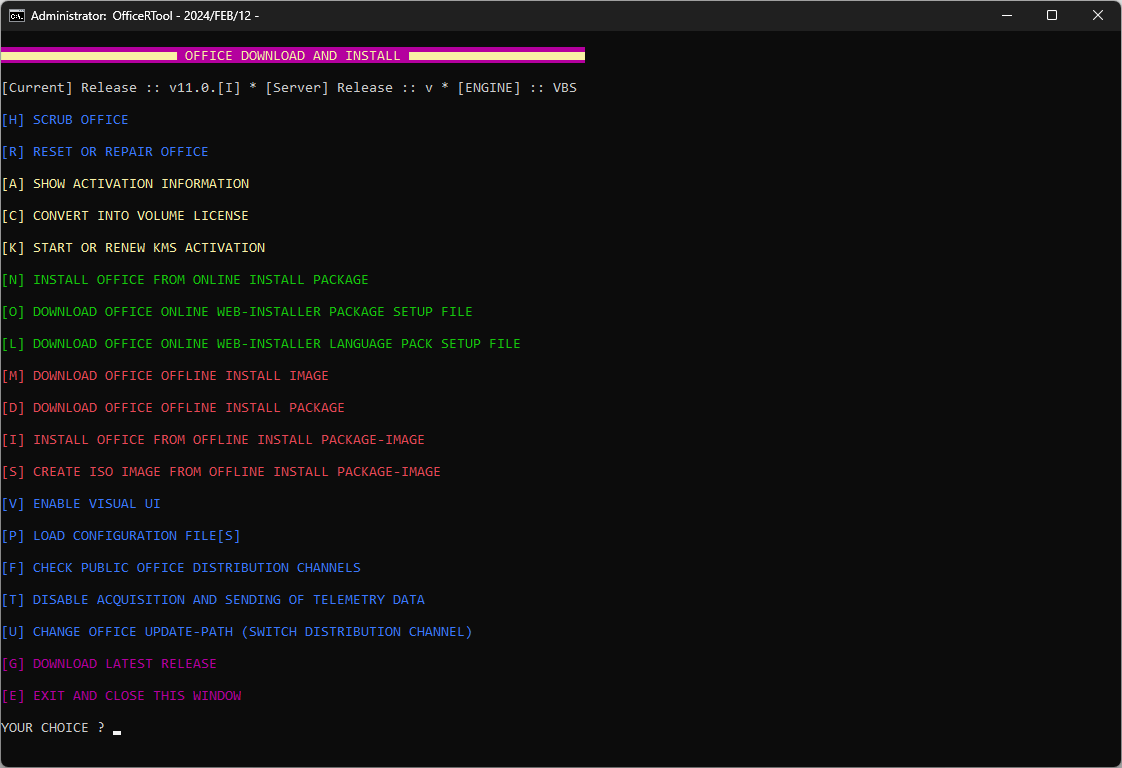Select '[R] RESET OR REPAIR OFFICE' option
The width and height of the screenshot is (1122, 768).
click(x=105, y=152)
